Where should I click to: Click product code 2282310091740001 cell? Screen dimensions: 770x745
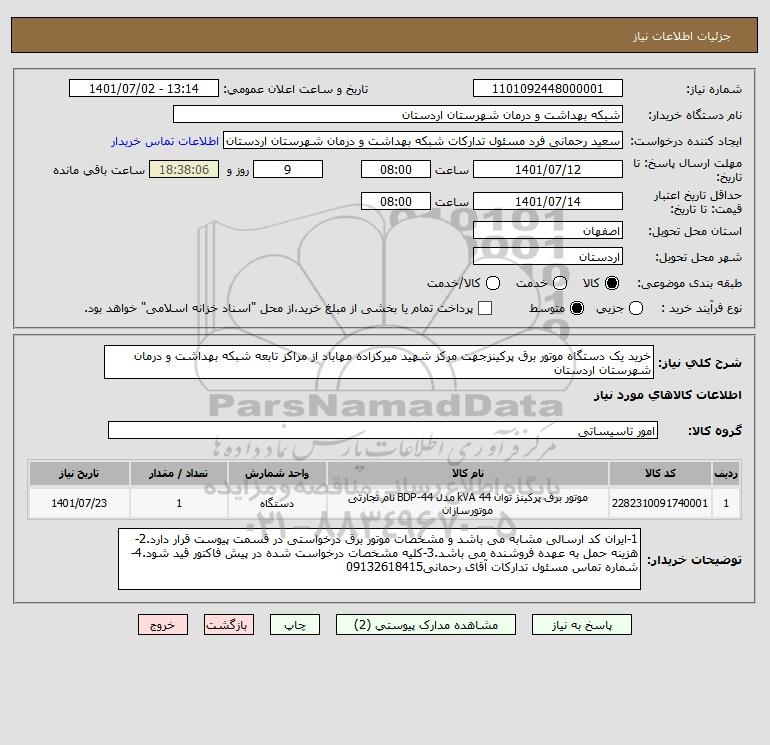pyautogui.click(x=660, y=503)
